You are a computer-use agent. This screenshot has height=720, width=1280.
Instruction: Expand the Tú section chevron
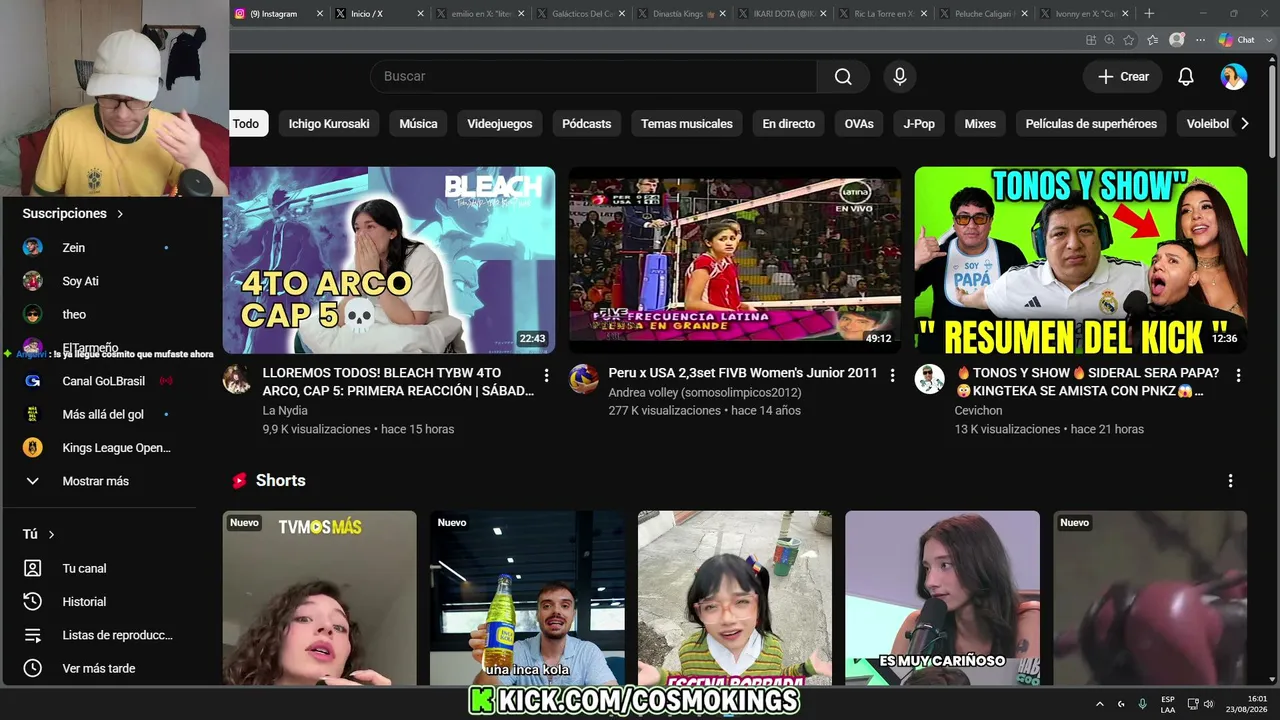point(51,535)
